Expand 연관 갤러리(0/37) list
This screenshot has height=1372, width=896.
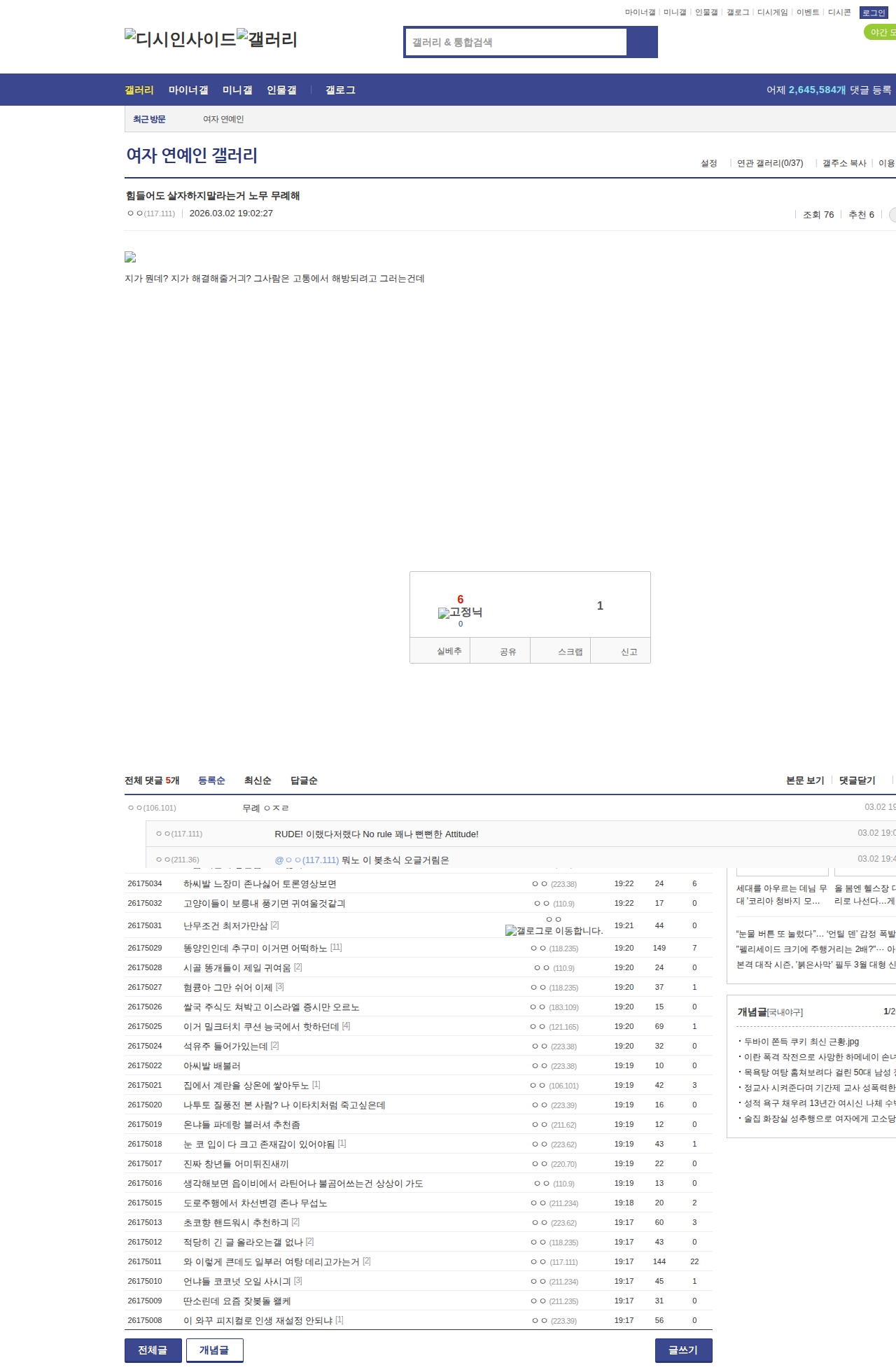(770, 163)
